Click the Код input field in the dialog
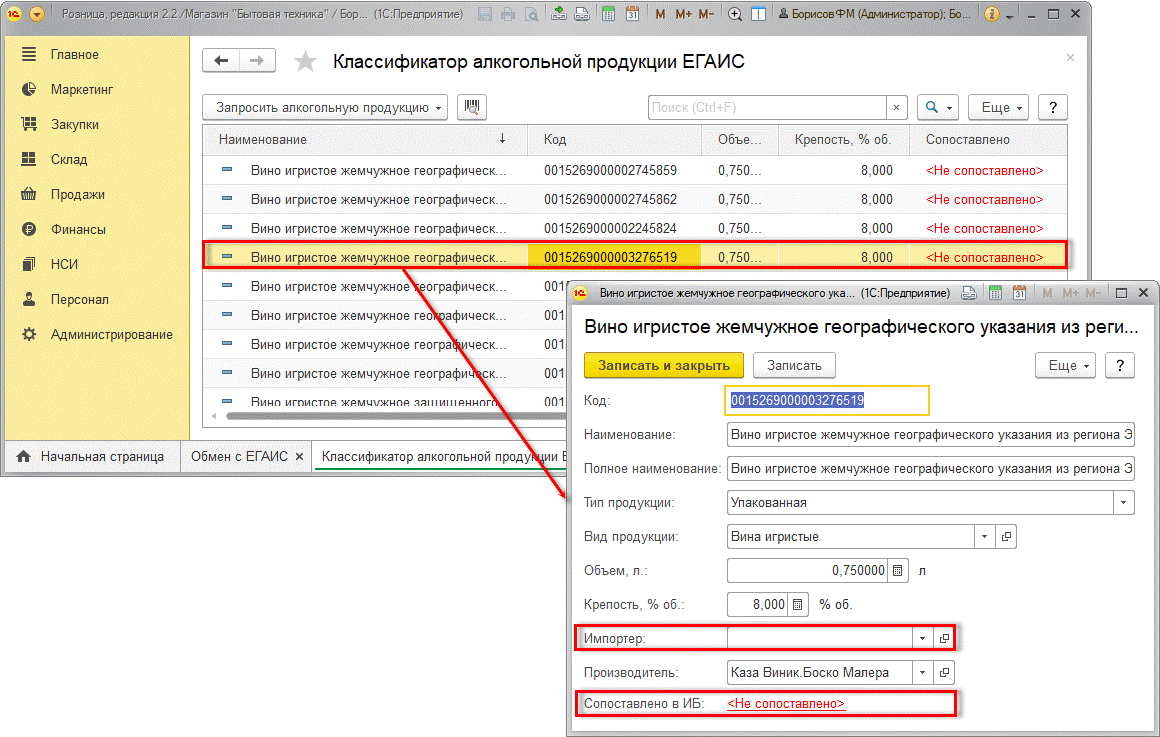The height and width of the screenshot is (737, 1160). click(826, 400)
